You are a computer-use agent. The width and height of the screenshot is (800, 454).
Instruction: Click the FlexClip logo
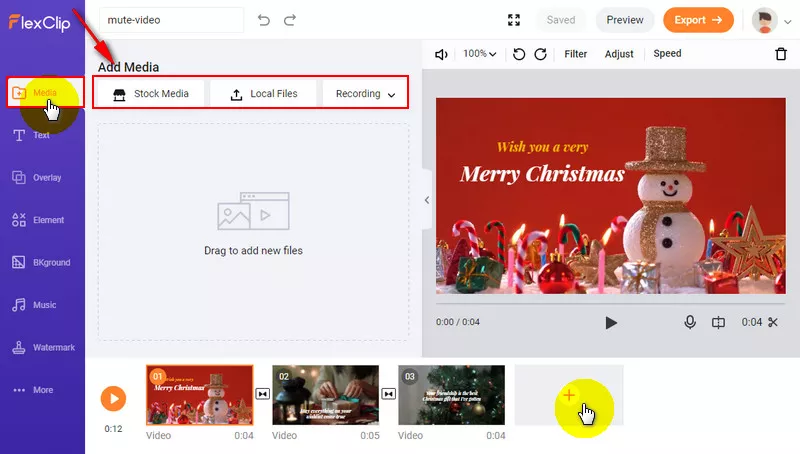click(x=39, y=22)
